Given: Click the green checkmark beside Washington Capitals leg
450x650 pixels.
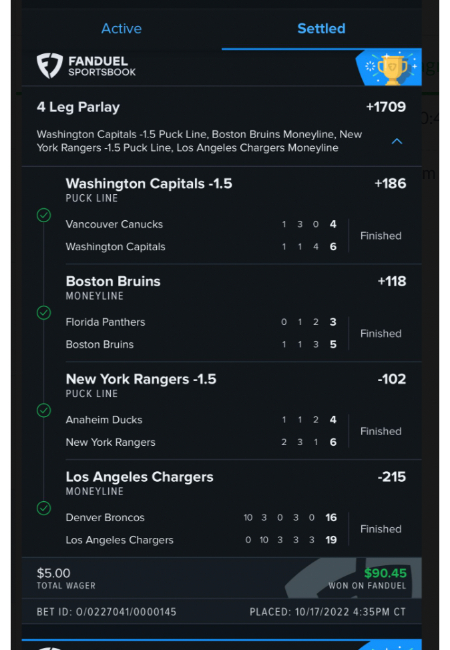Looking at the screenshot, I should click(44, 215).
